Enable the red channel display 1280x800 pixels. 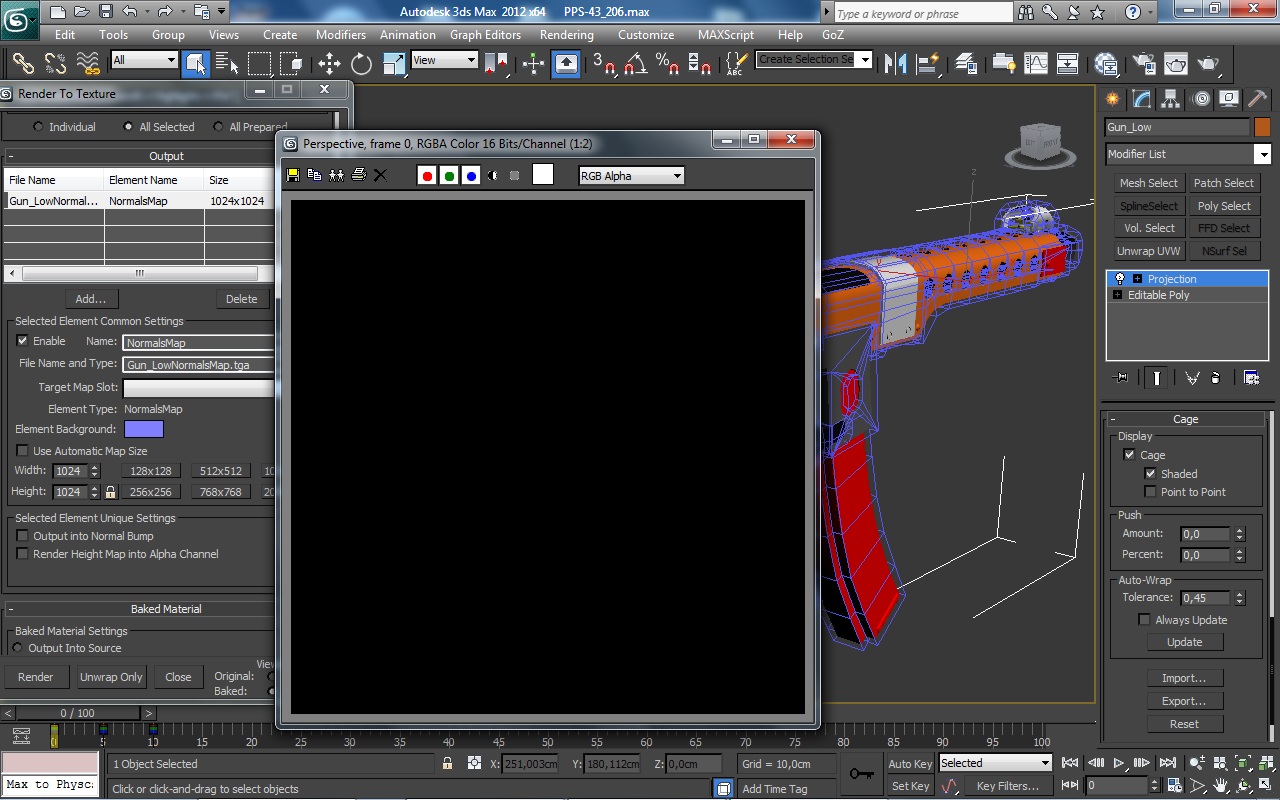click(x=427, y=176)
